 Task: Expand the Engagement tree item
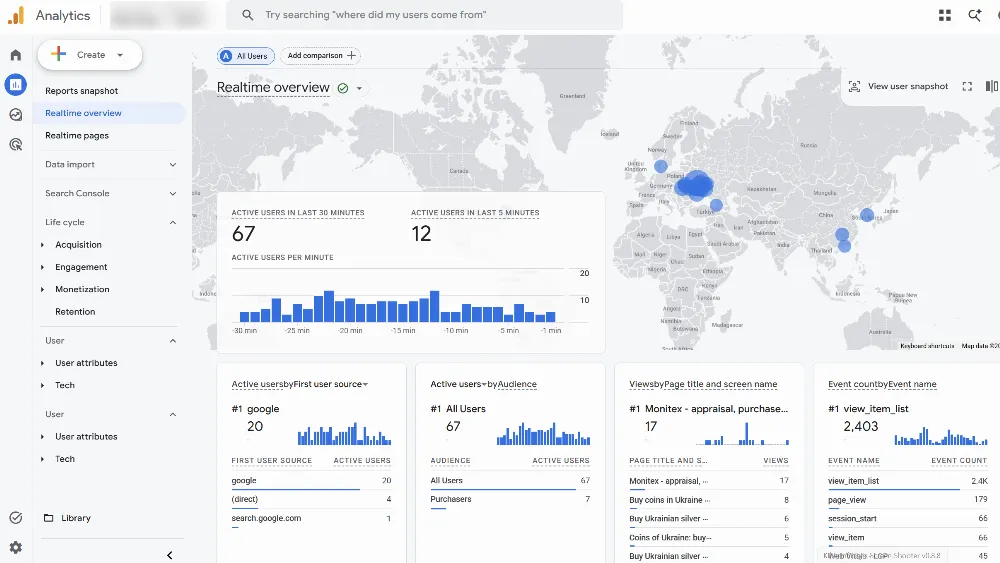click(43, 267)
